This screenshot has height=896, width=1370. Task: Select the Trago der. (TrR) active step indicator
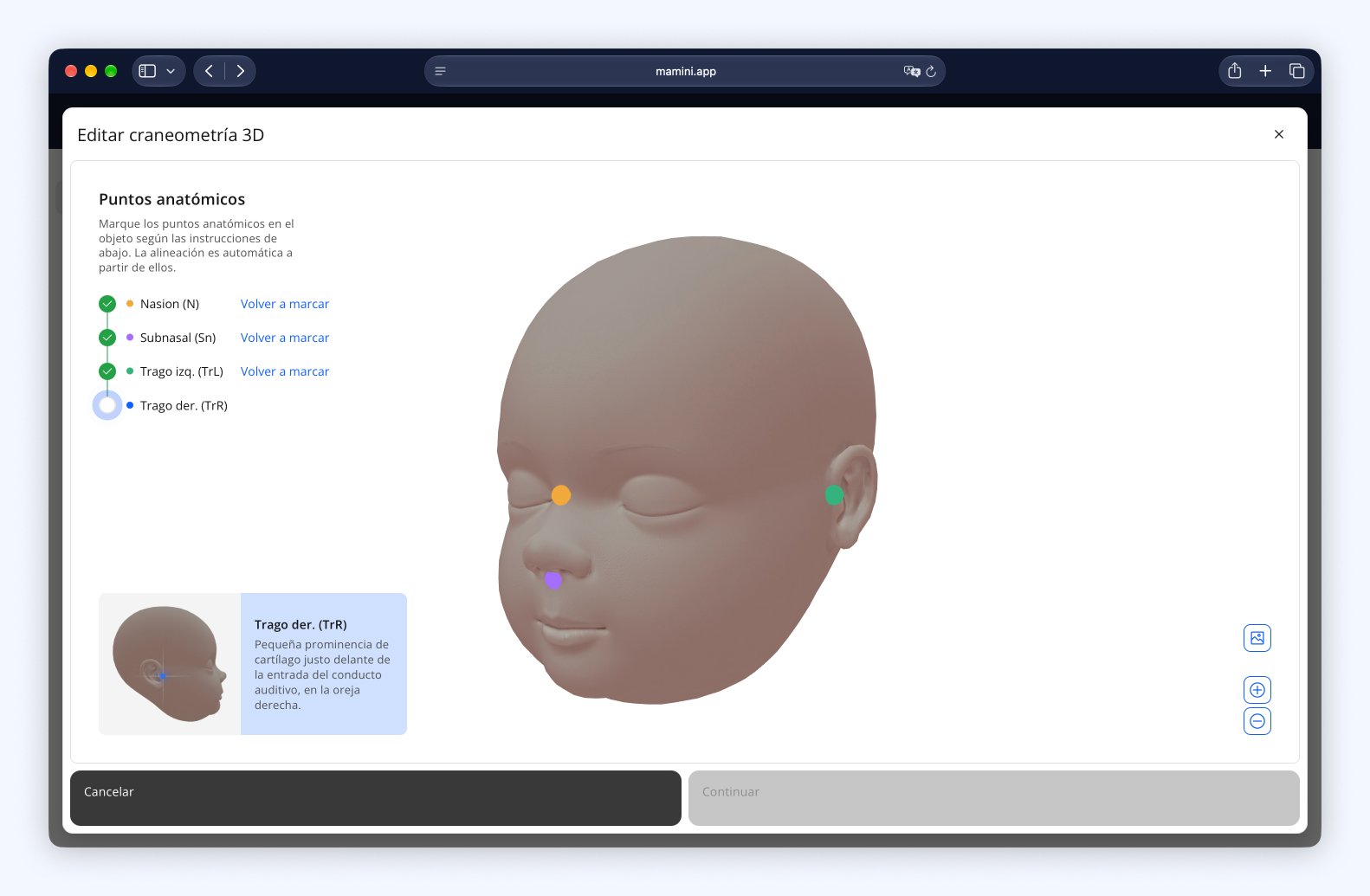[x=107, y=405]
